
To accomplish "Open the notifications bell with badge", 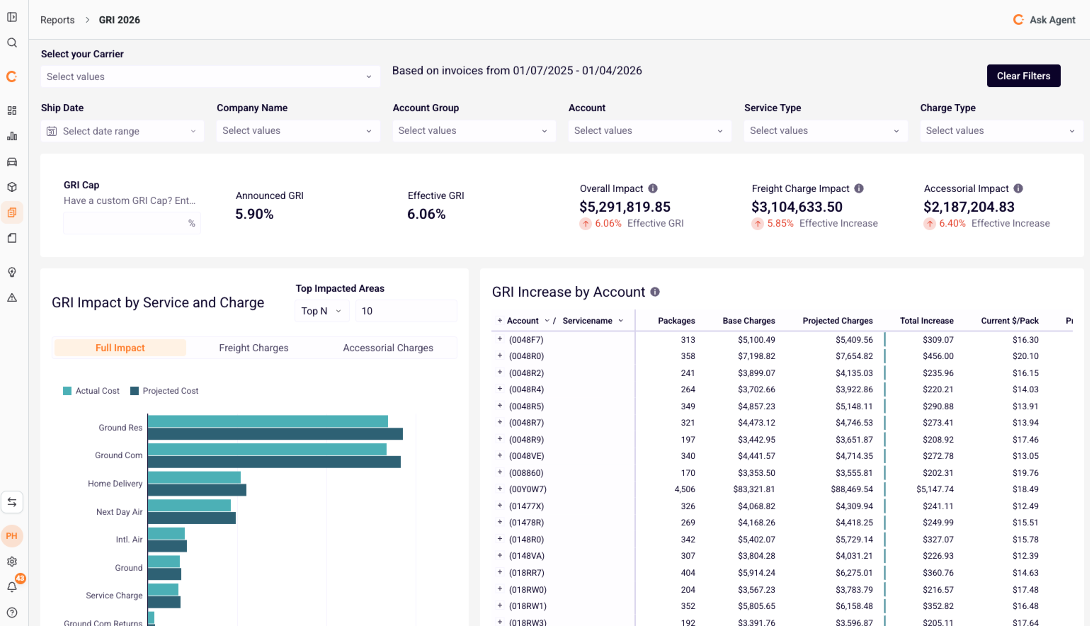I will point(11,587).
